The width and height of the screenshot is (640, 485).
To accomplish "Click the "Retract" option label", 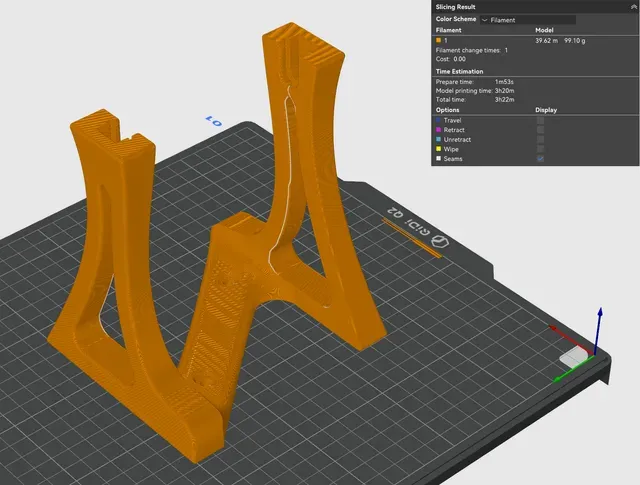I will pyautogui.click(x=454, y=130).
